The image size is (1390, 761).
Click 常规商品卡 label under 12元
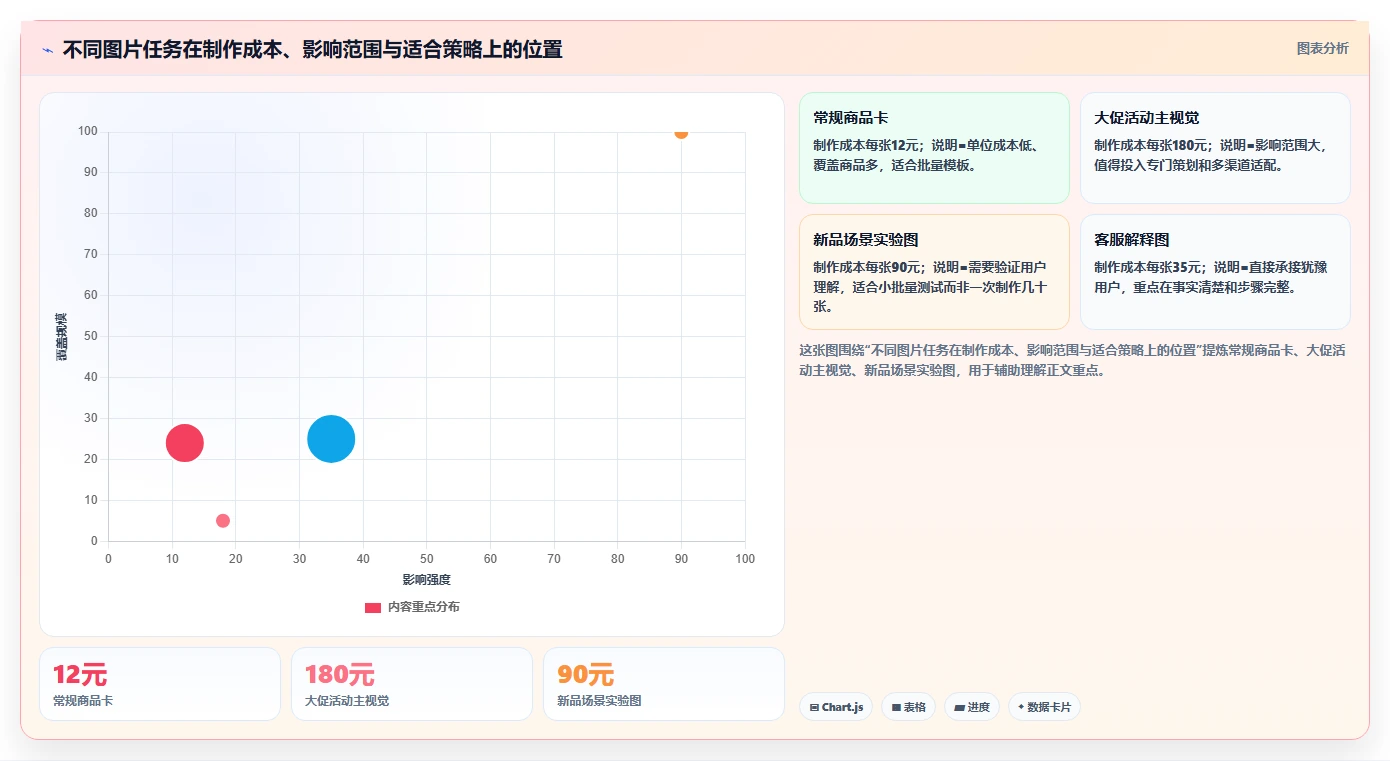(x=83, y=701)
